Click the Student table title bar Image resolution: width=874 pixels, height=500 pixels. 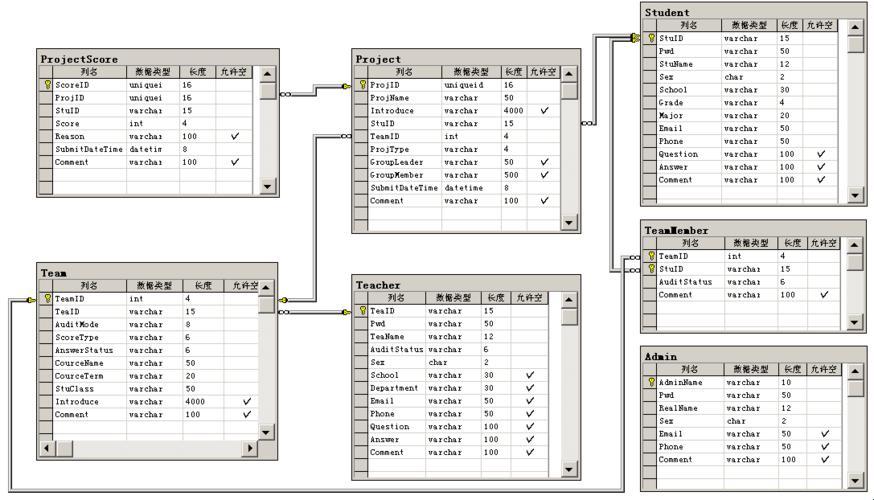(x=753, y=12)
